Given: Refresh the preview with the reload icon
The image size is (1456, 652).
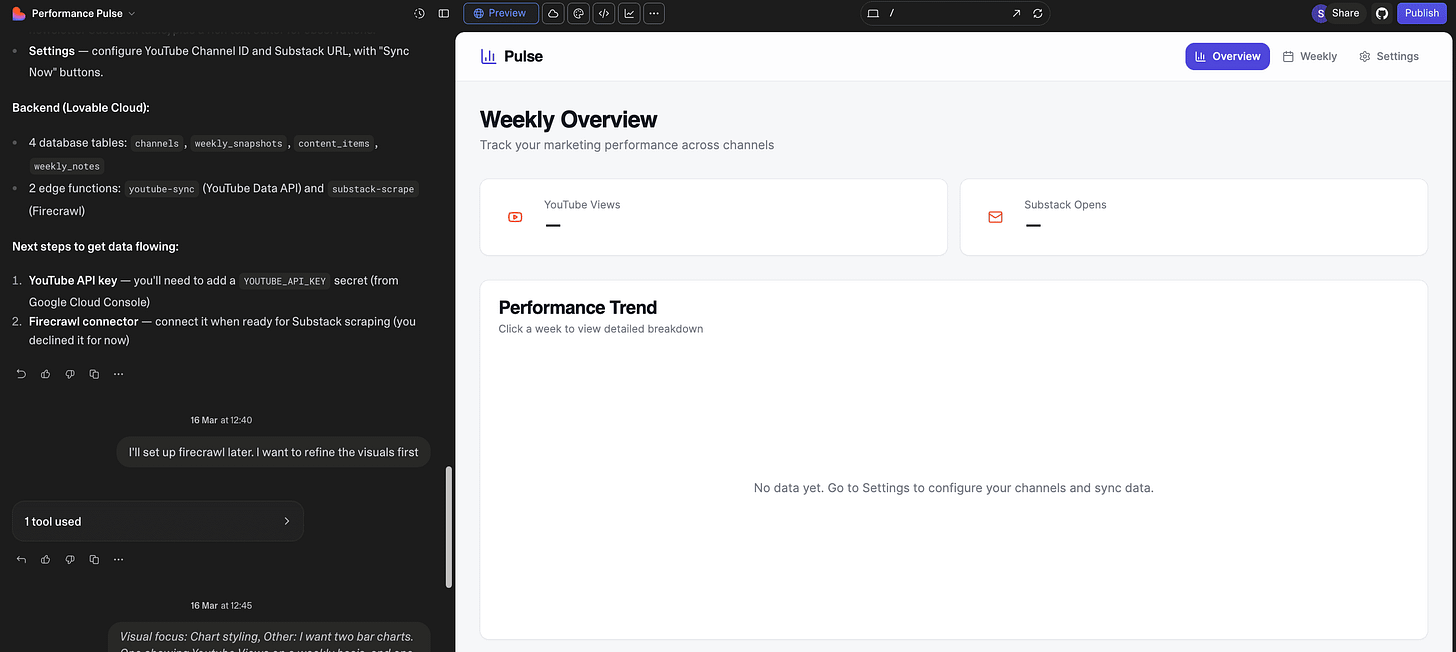Looking at the screenshot, I should pos(1038,13).
